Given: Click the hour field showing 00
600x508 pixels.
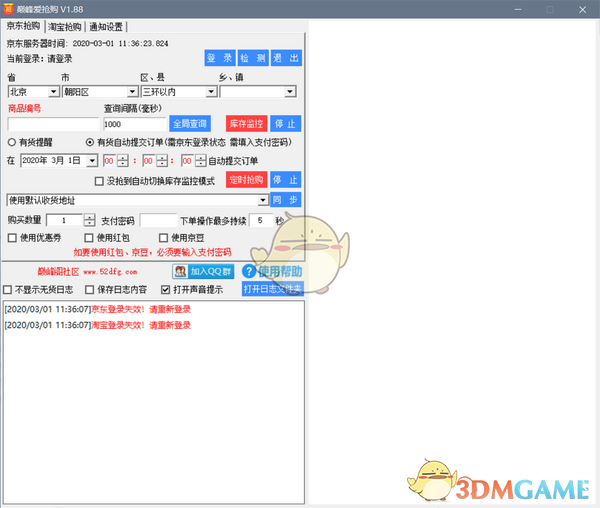Looking at the screenshot, I should point(109,161).
